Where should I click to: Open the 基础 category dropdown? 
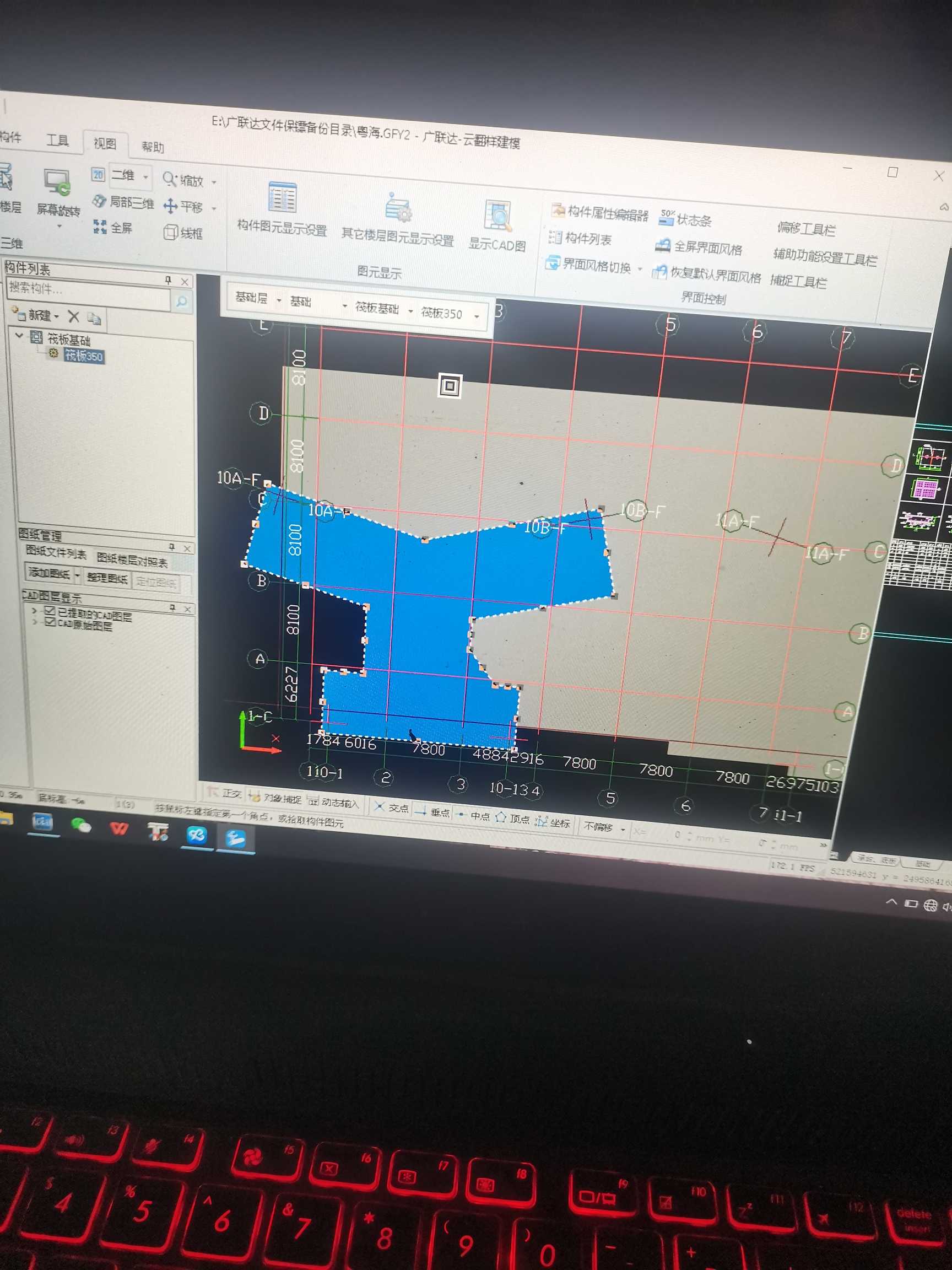(345, 306)
